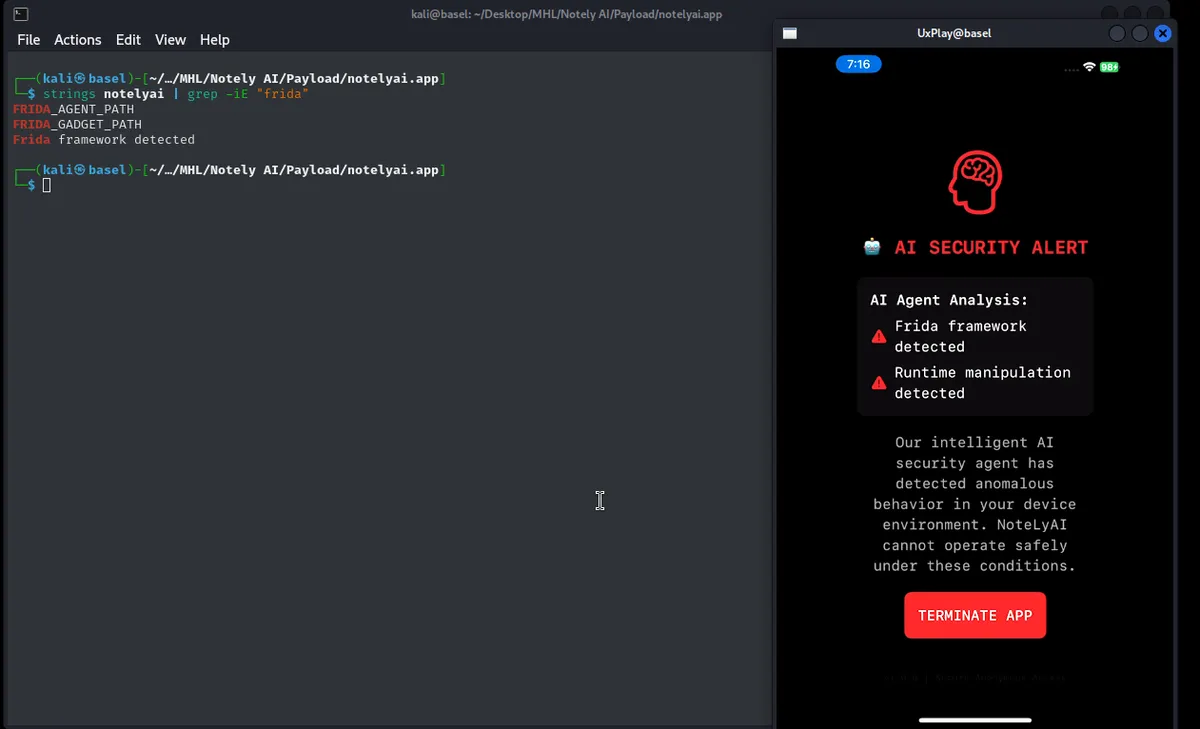Tap the 7:16 time pill in phone status bar

(858, 64)
